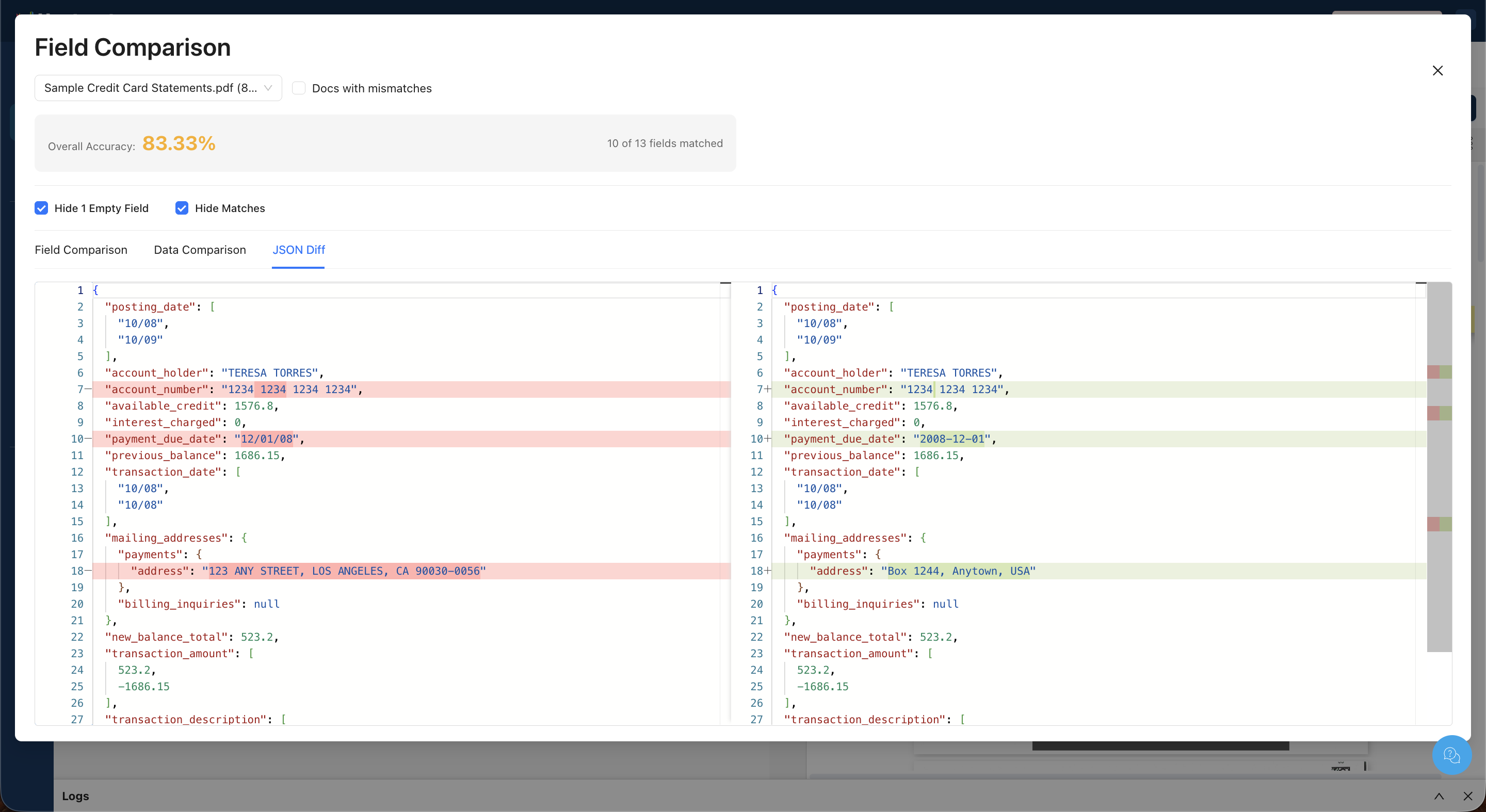Screen dimensions: 1486x812
Task: Uncheck the Hide Matches checkbox
Action: pyautogui.click(x=182, y=208)
